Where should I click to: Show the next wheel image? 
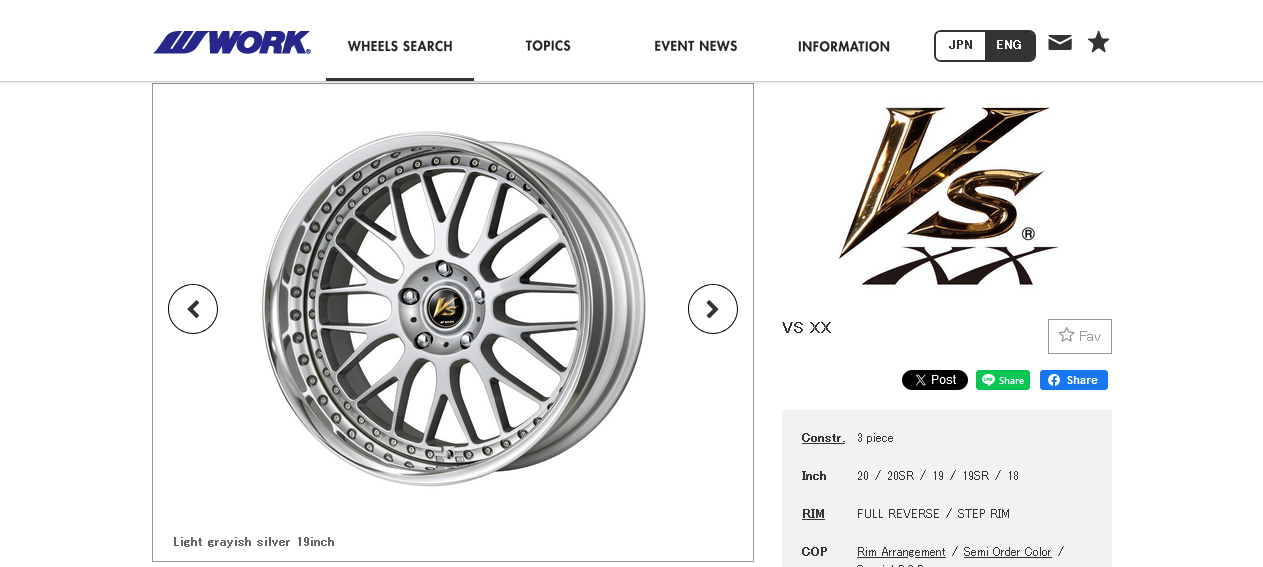coord(713,309)
